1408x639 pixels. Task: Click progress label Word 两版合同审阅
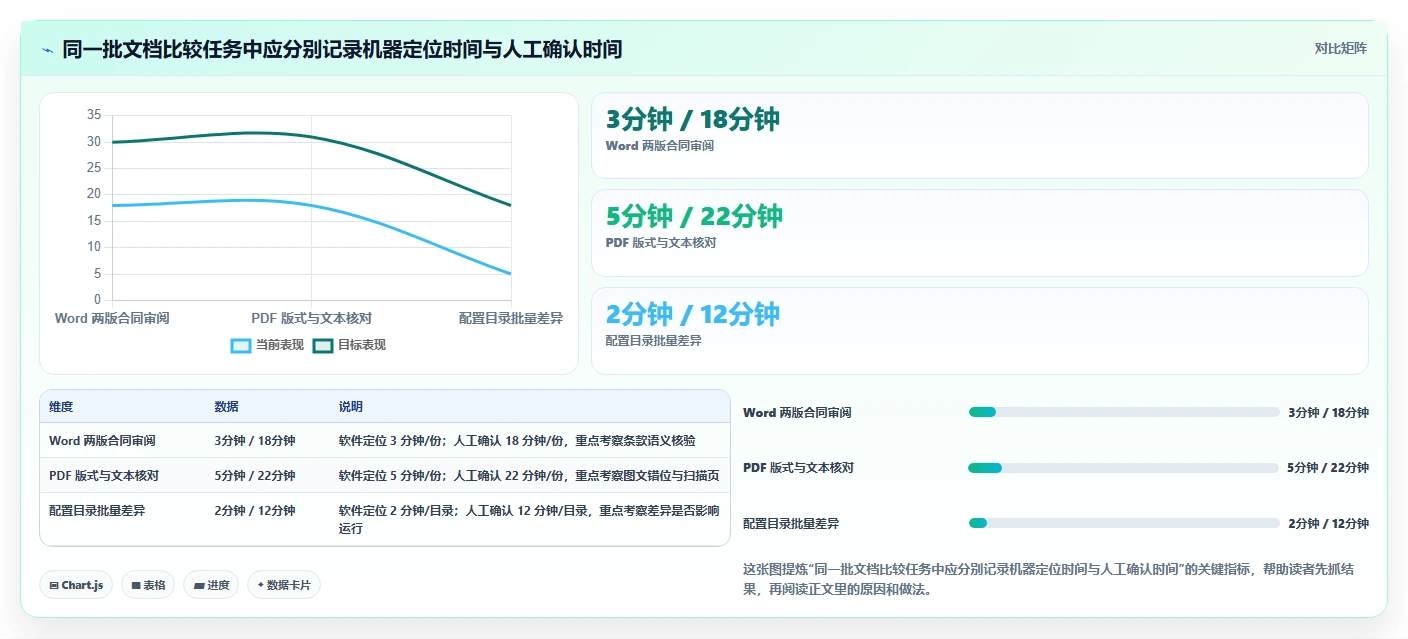797,412
